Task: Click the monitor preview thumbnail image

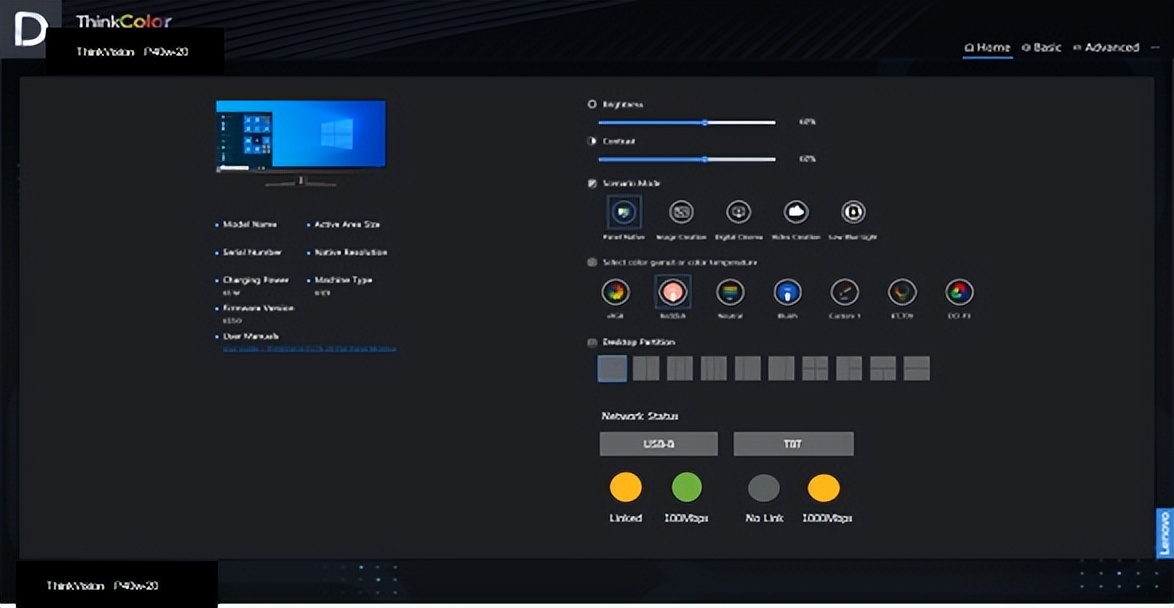Action: click(x=301, y=139)
